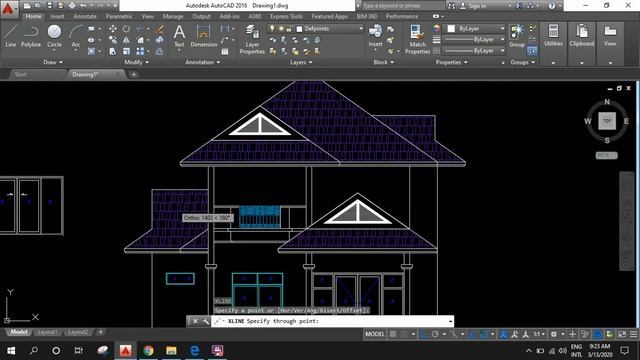Screen dimensions: 640x360
Task: Toggle Ortho mode in status bar
Action: pos(424,334)
